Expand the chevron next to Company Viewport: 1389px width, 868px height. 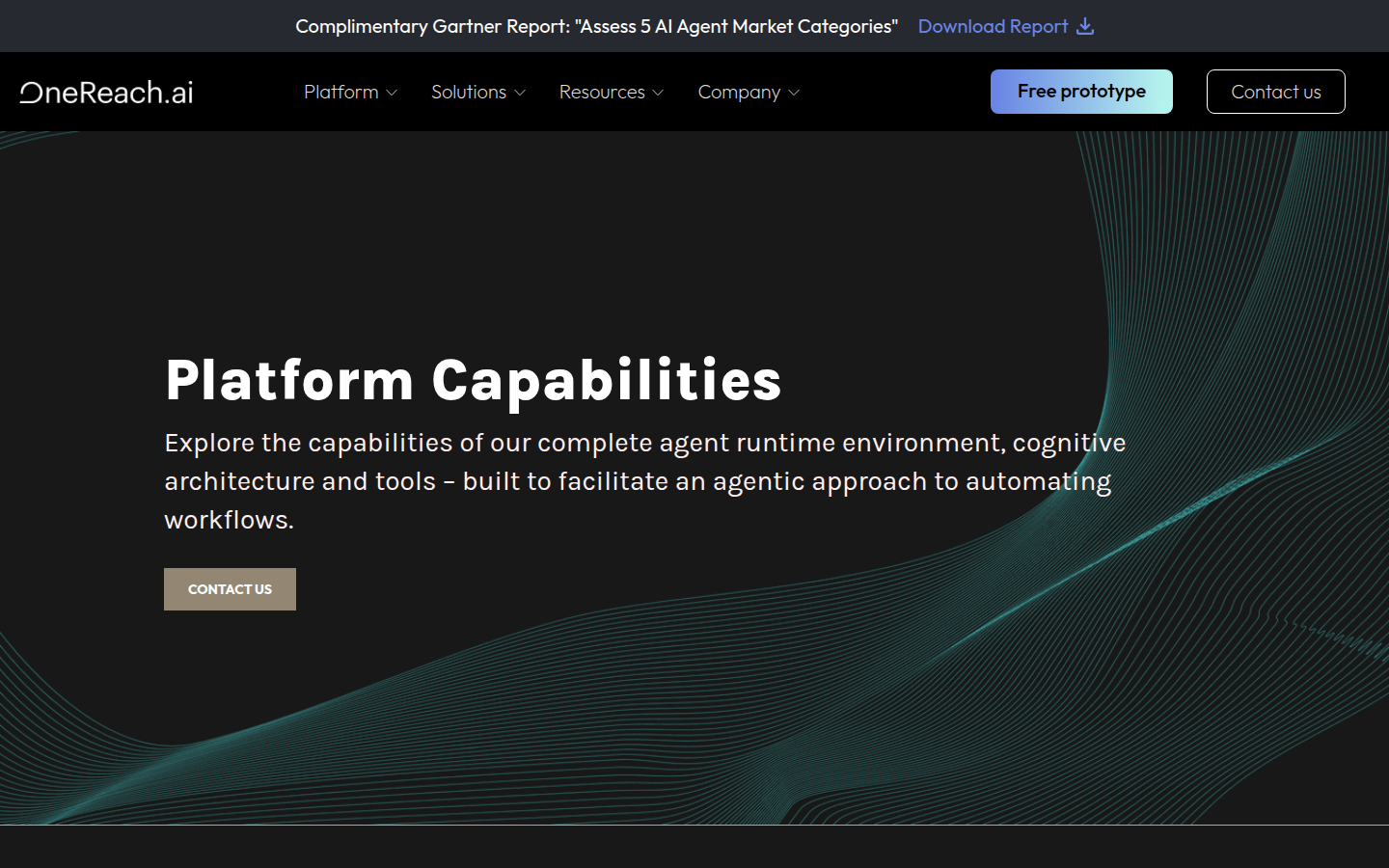click(x=794, y=93)
